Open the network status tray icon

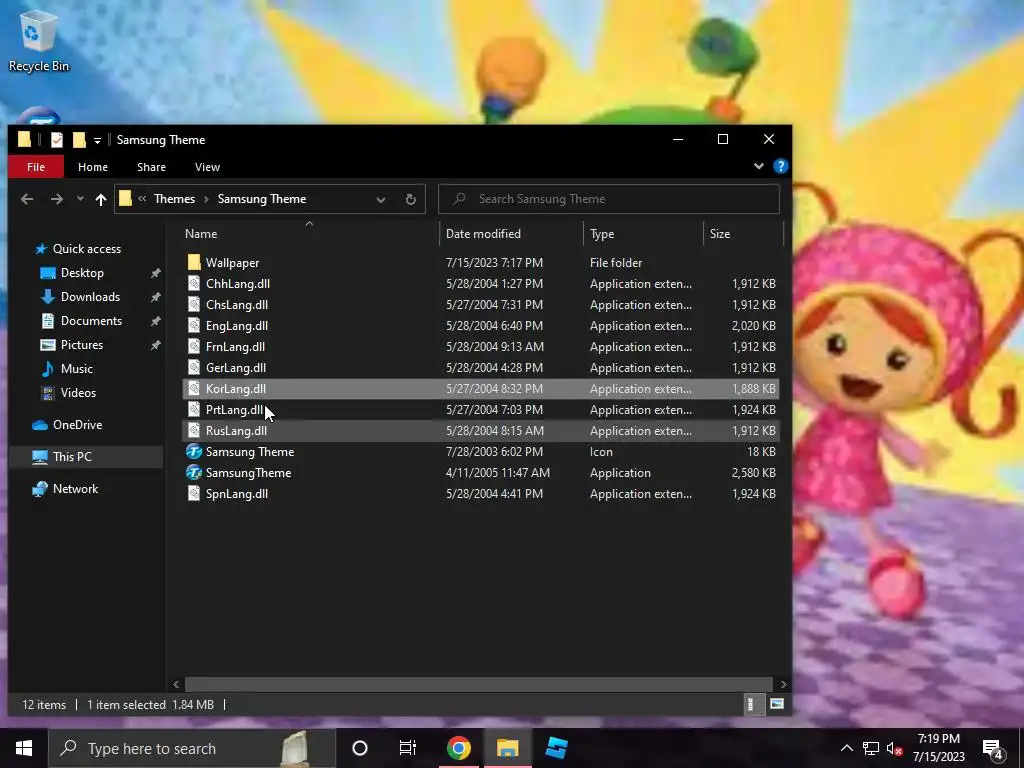871,748
